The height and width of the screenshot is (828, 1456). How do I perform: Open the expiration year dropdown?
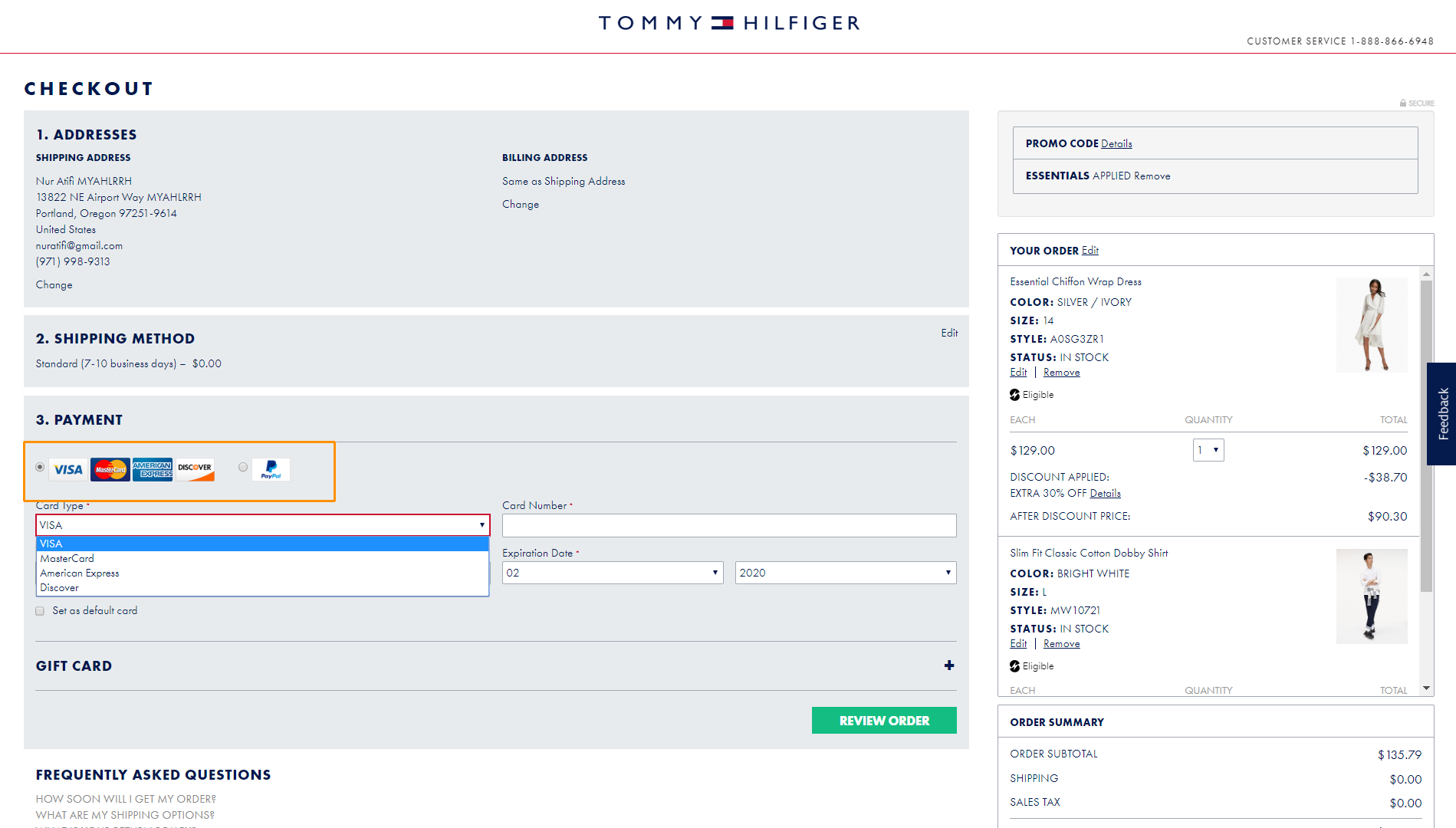click(x=846, y=573)
